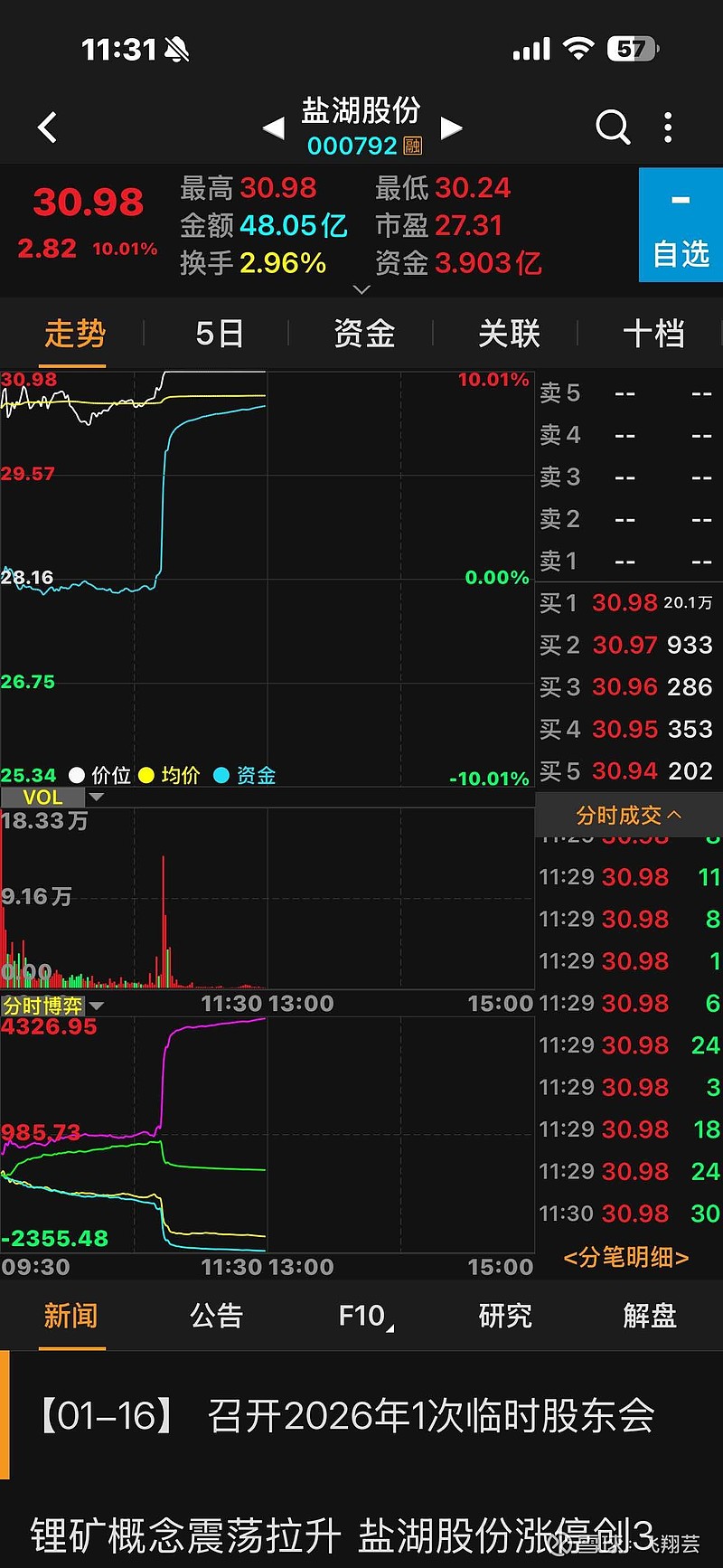Tap the 买4 30.95 bid row
Image resolution: width=723 pixels, height=1568 pixels.
(x=629, y=729)
